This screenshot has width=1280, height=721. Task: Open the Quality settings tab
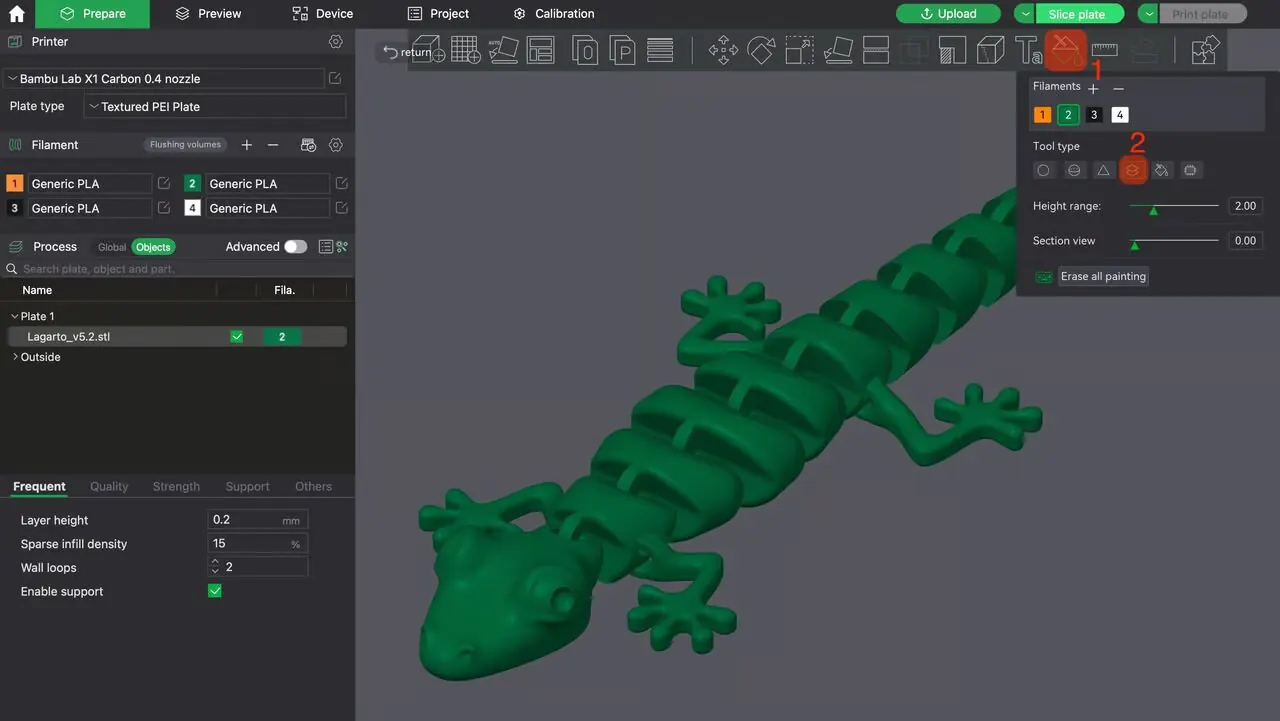(109, 487)
